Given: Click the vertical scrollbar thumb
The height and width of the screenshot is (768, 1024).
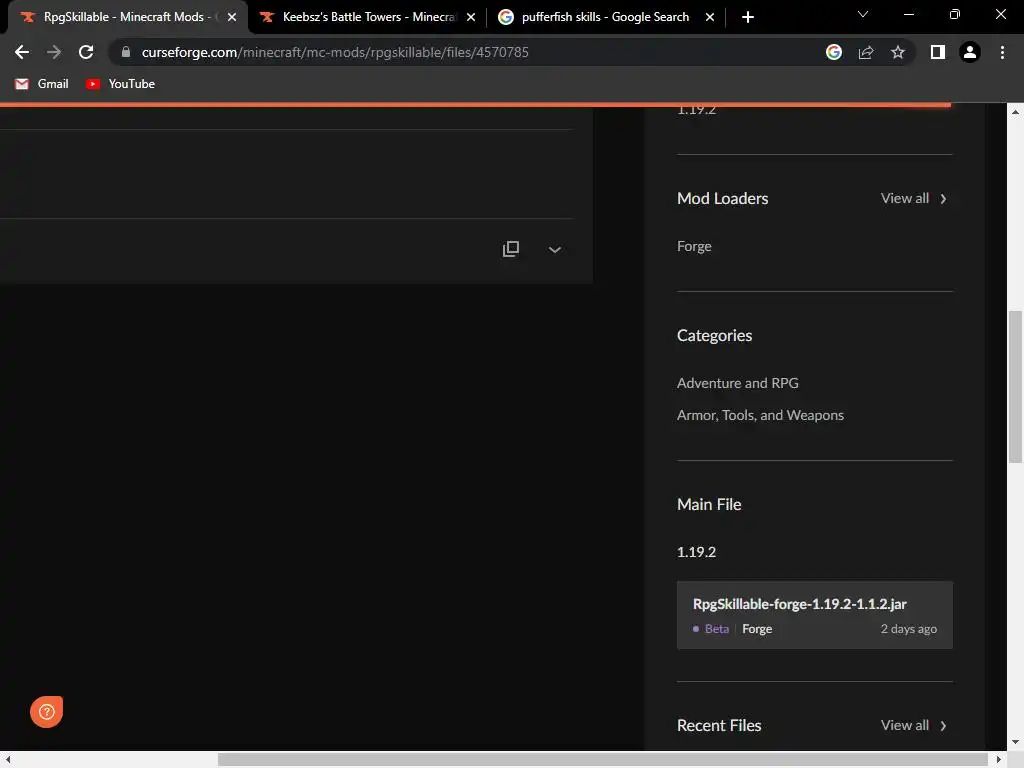Looking at the screenshot, I should [x=1015, y=387].
